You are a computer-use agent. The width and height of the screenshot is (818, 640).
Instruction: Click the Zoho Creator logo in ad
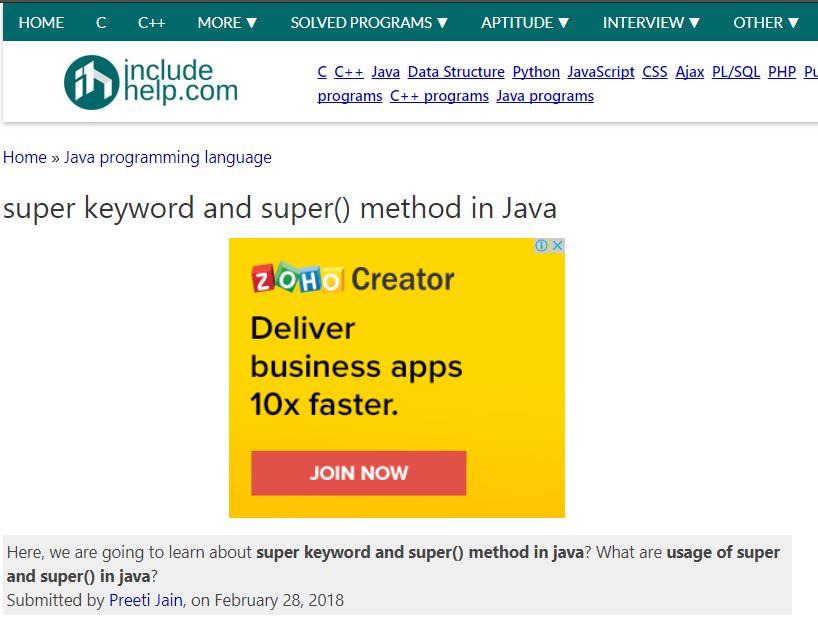click(353, 279)
